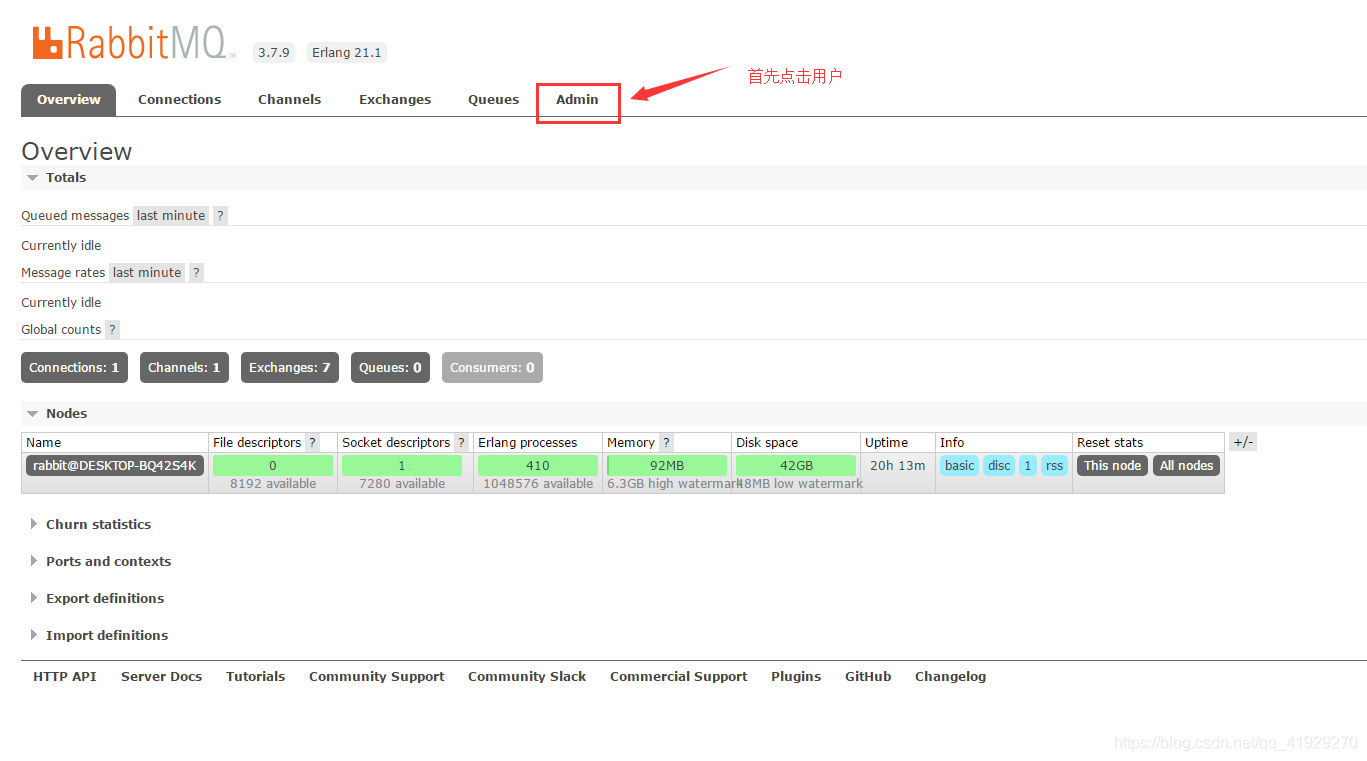Open the Connections tab
Image resolution: width=1367 pixels, height=761 pixels.
coord(179,100)
